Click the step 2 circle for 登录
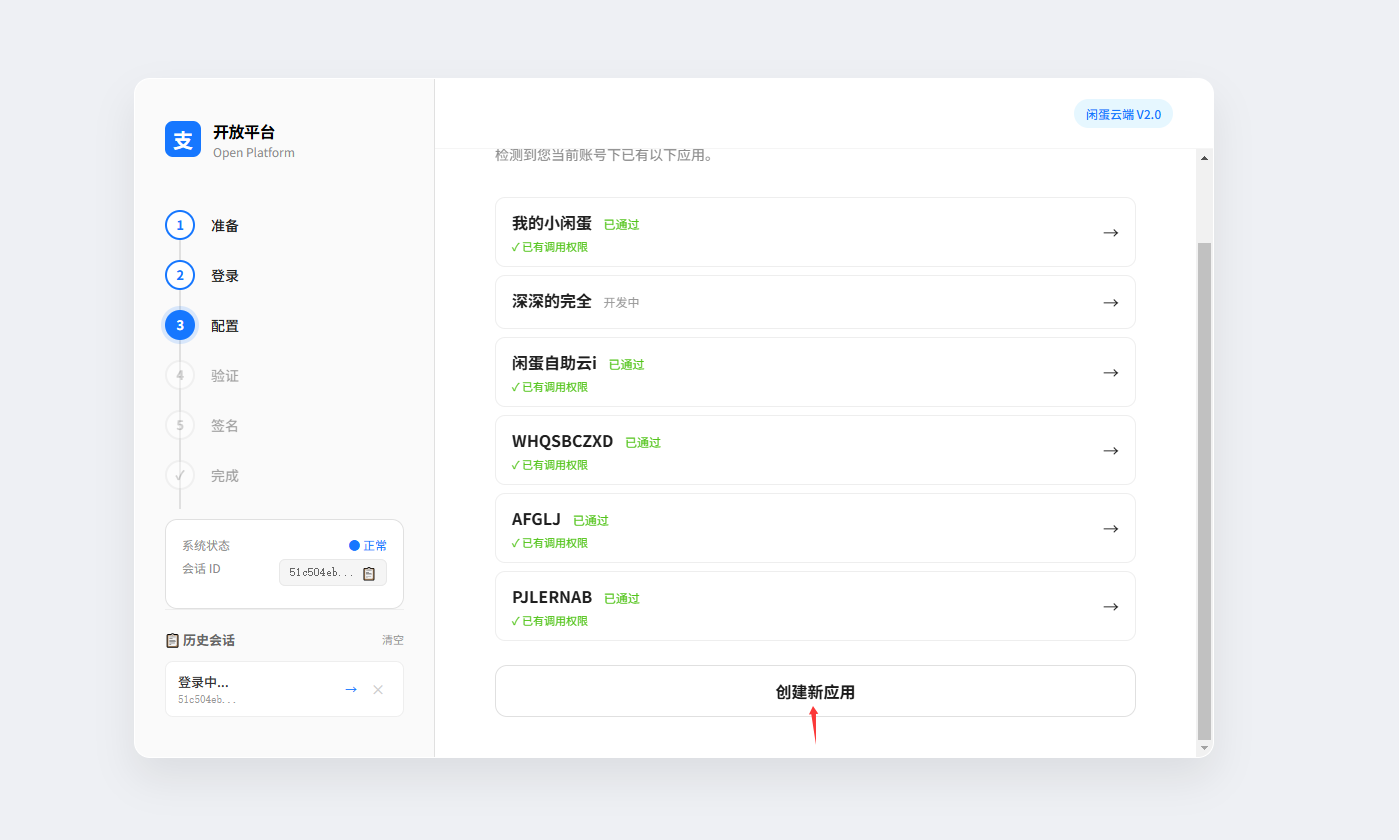The height and width of the screenshot is (840, 1399). tap(180, 275)
